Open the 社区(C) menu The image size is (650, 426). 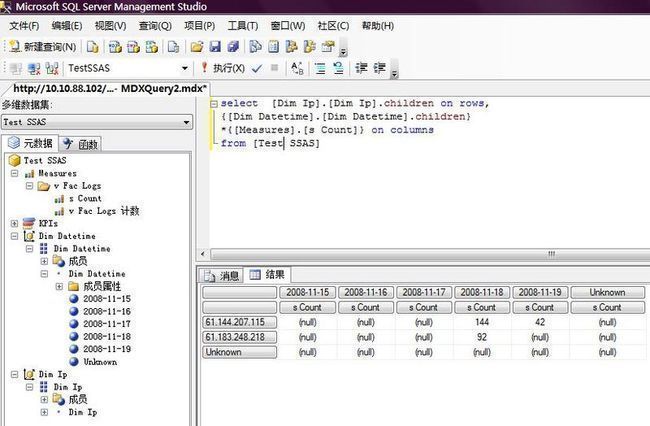[333, 26]
